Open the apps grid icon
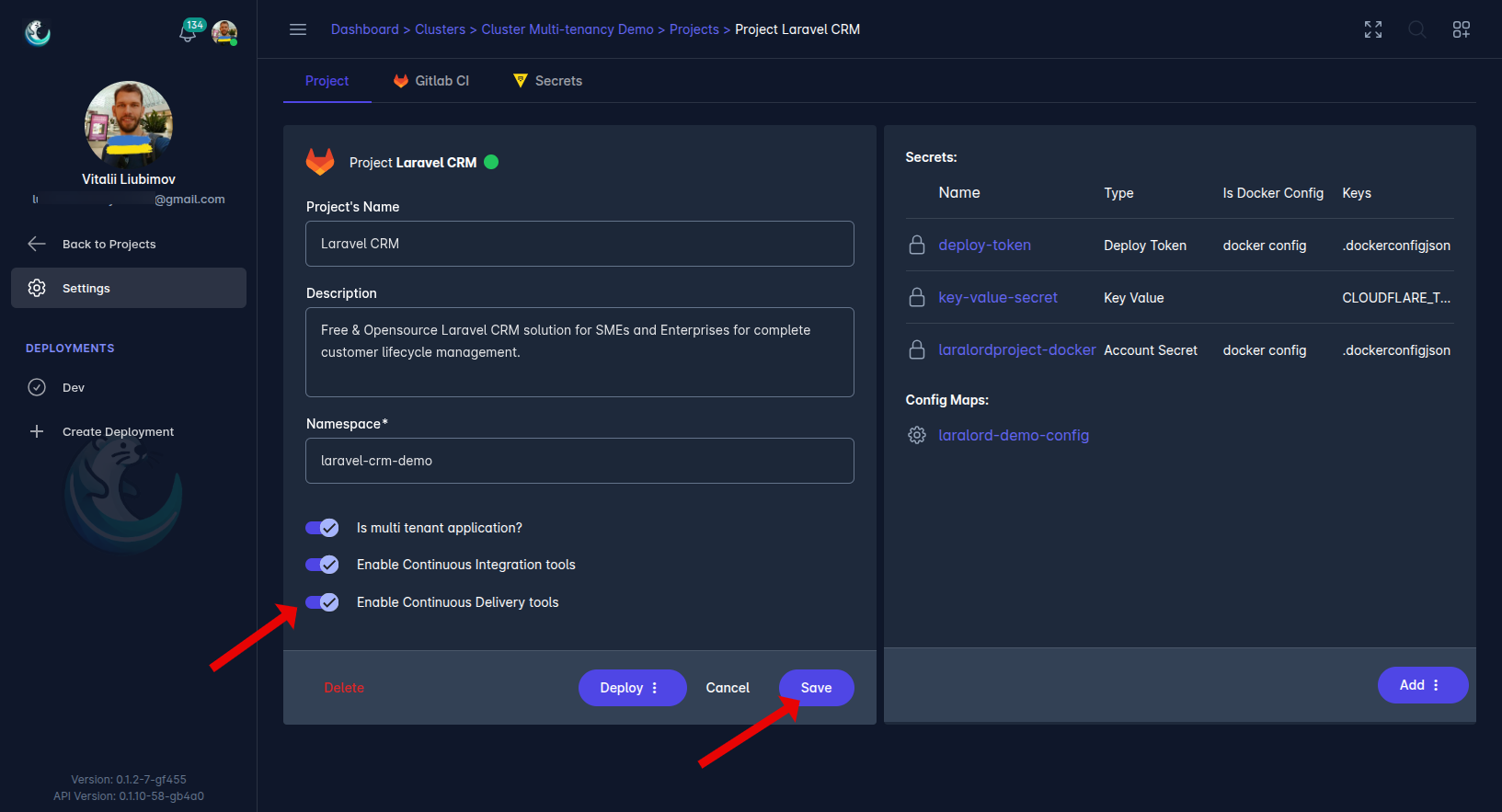This screenshot has height=812, width=1502. (1462, 29)
